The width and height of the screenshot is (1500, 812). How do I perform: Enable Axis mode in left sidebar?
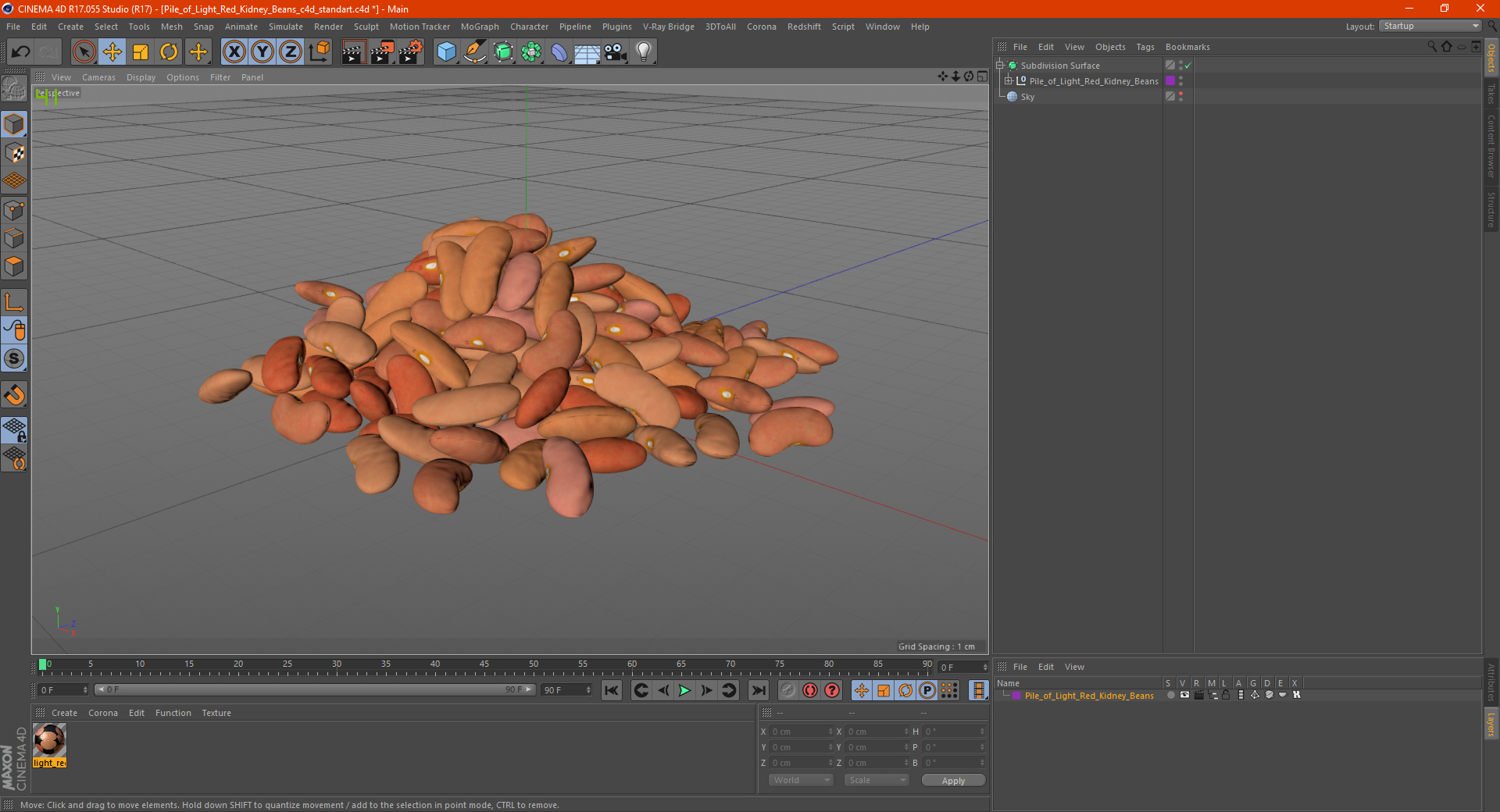(x=14, y=301)
